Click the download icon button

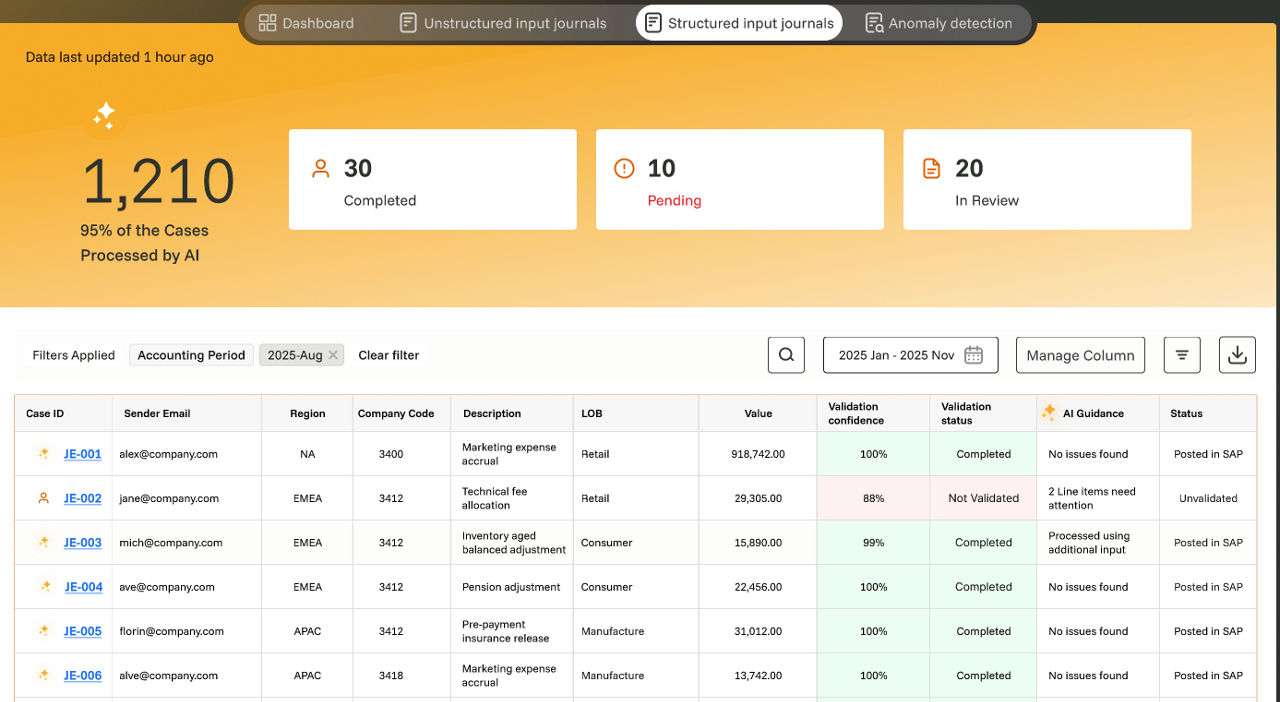coord(1237,355)
